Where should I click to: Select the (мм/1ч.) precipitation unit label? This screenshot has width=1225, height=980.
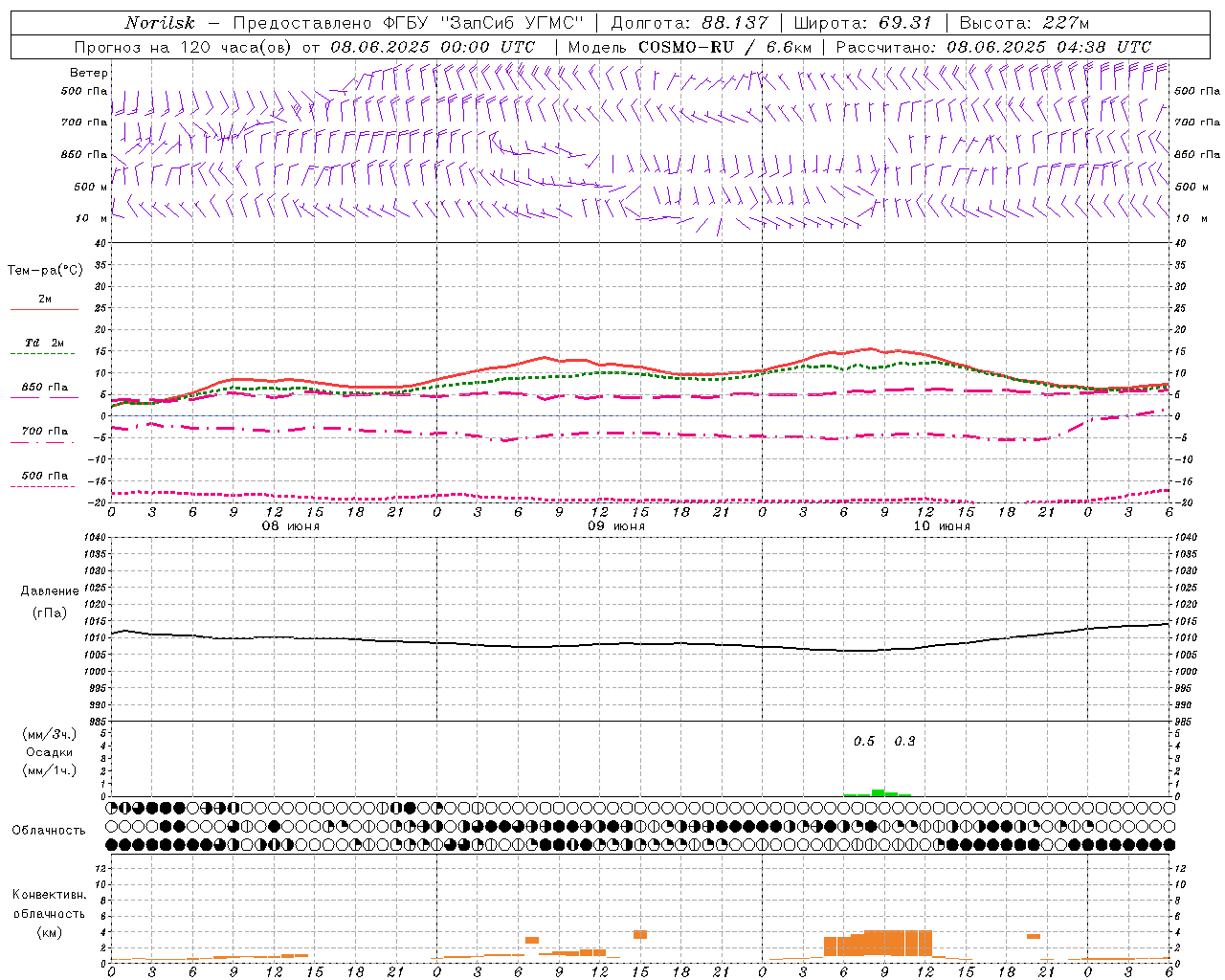coord(50,770)
